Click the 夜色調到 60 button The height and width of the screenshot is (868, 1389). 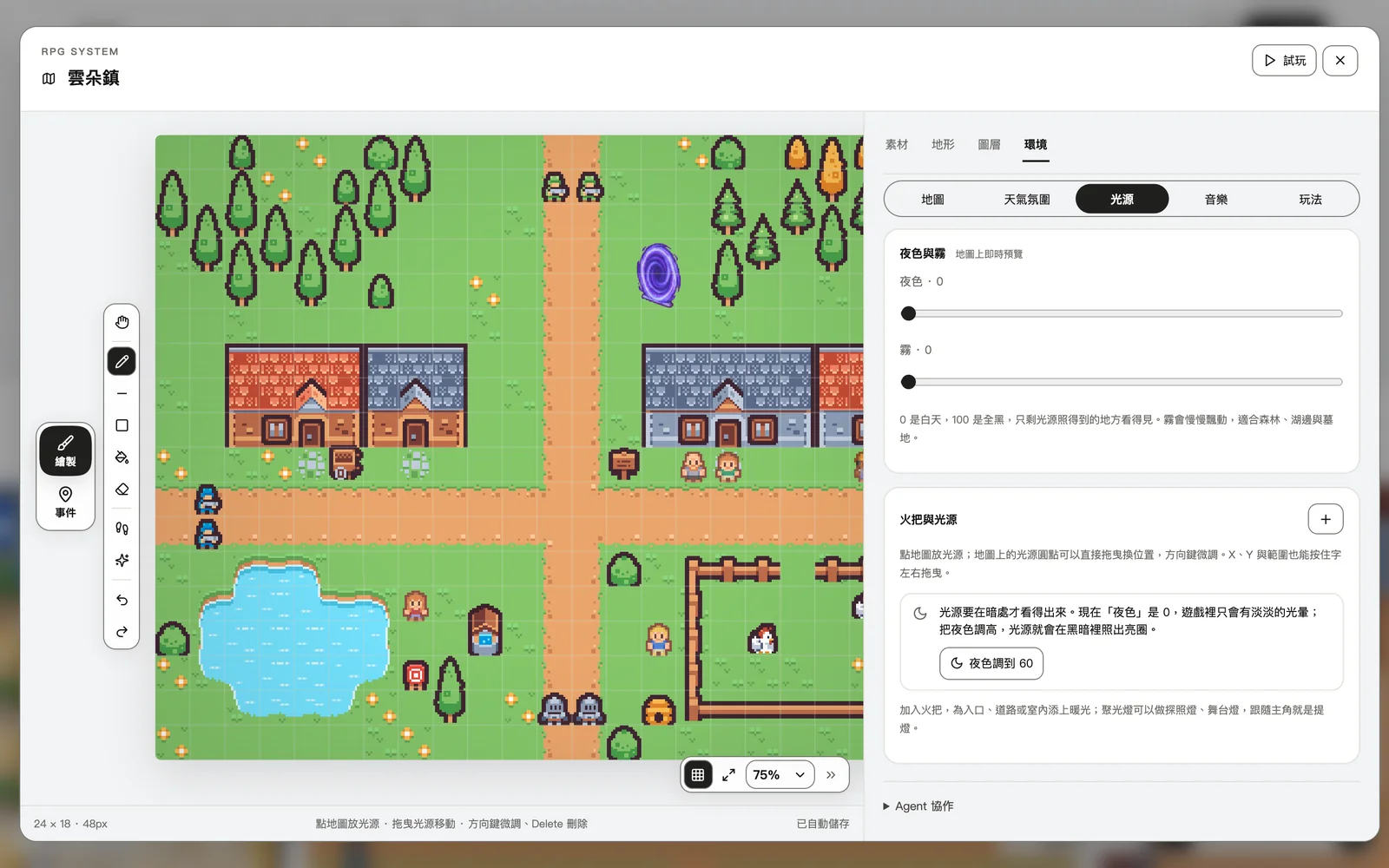coord(991,663)
